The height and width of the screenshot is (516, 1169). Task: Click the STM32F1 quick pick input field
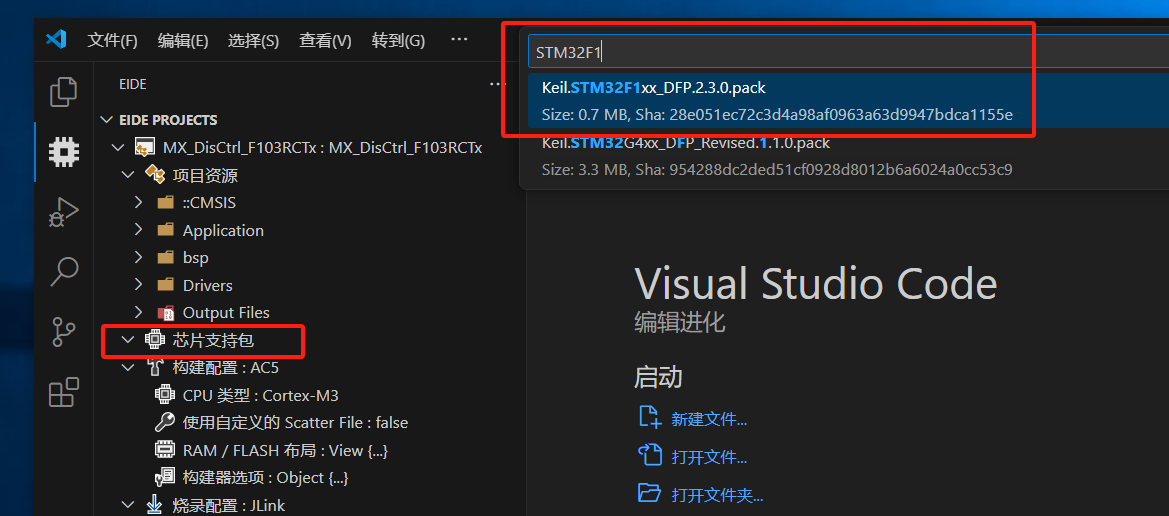[x=848, y=52]
